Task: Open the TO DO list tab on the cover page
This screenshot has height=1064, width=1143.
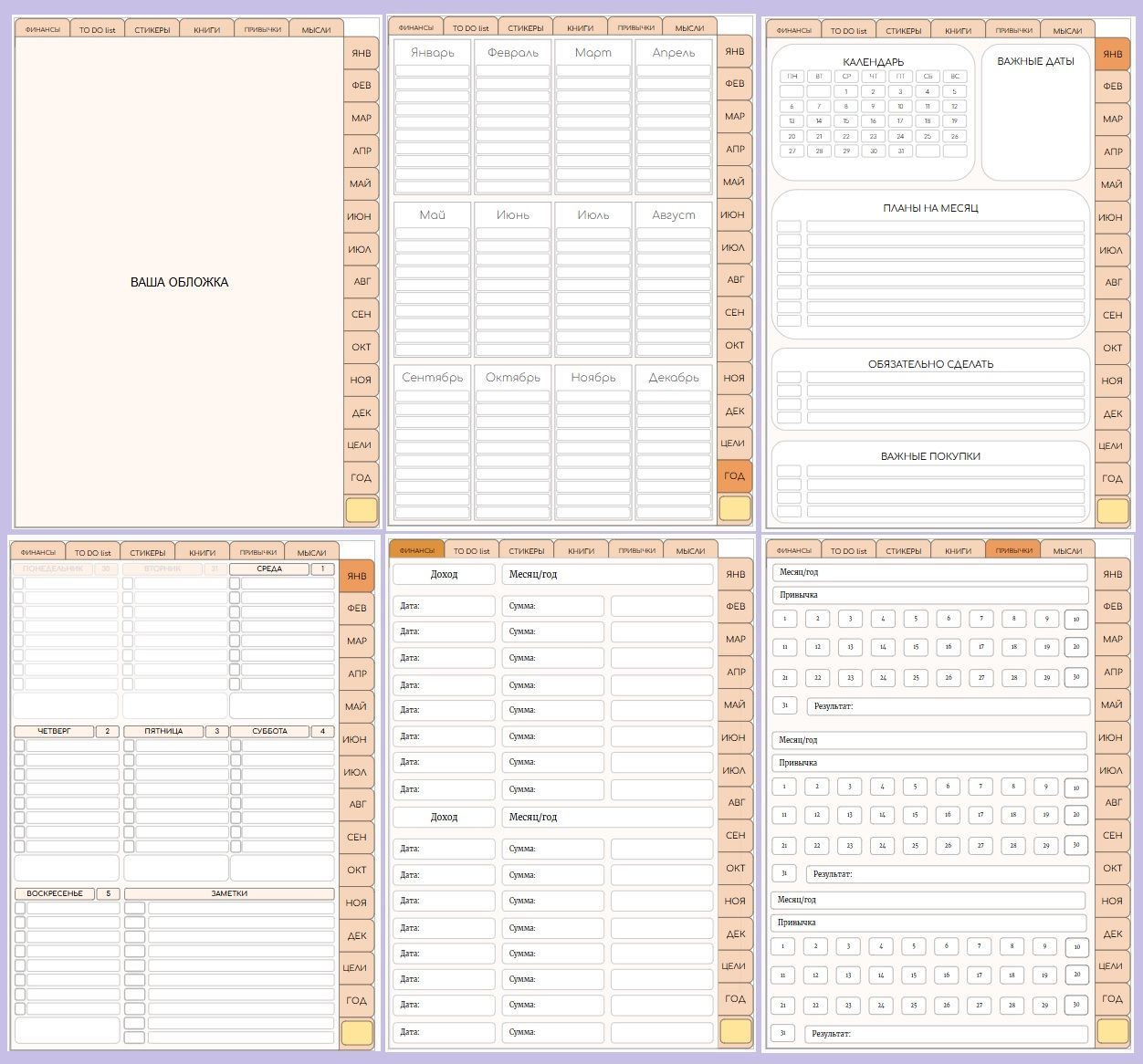Action: pos(97,29)
